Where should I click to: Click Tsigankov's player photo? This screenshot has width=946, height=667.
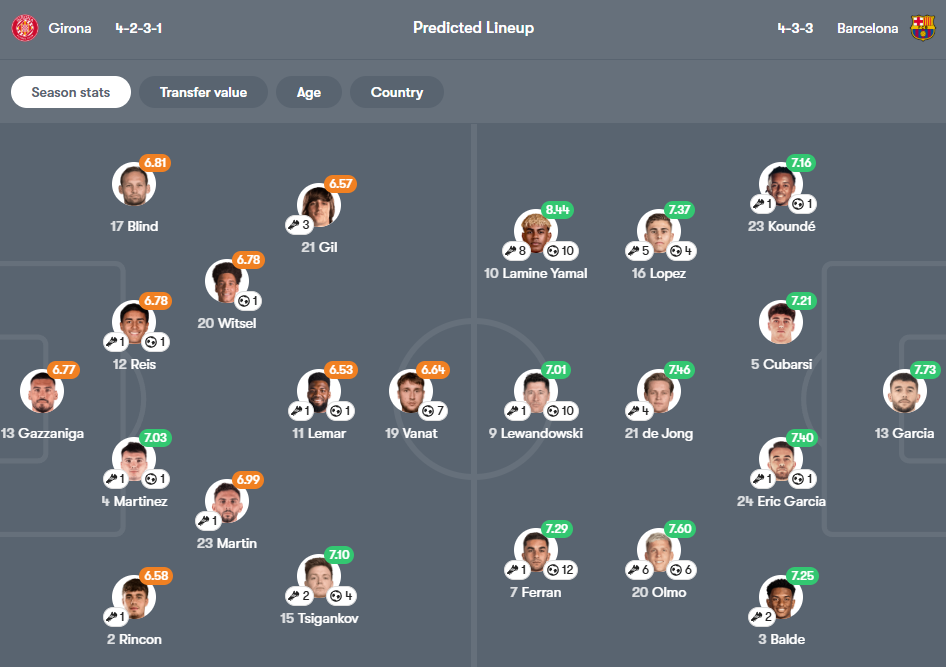319,576
